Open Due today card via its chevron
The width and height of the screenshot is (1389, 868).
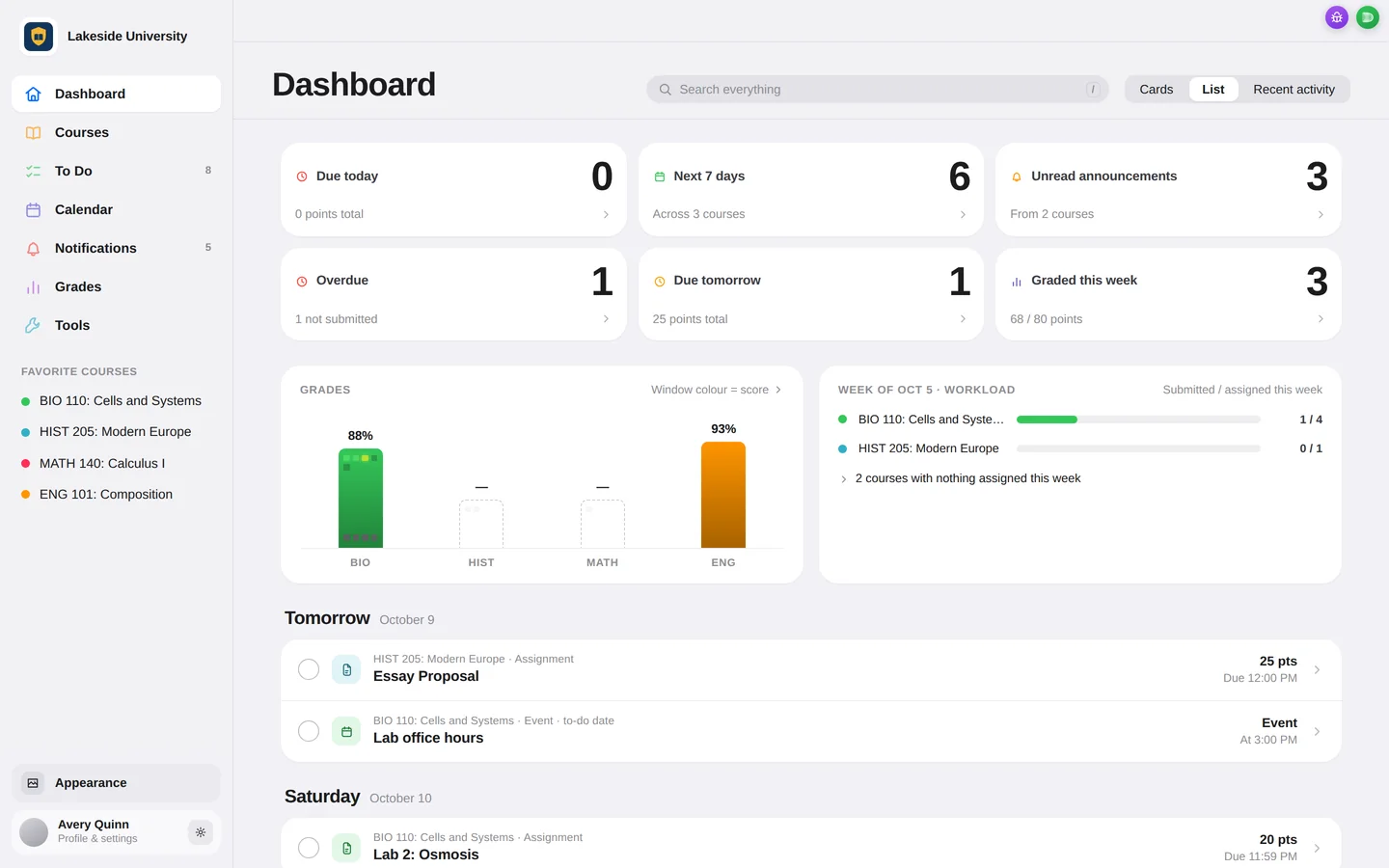[606, 214]
